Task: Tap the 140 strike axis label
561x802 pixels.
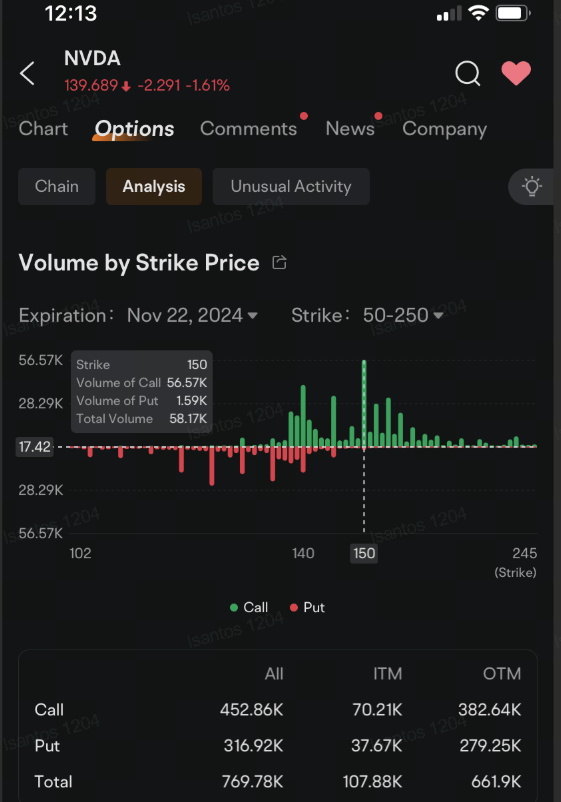Action: pos(303,553)
